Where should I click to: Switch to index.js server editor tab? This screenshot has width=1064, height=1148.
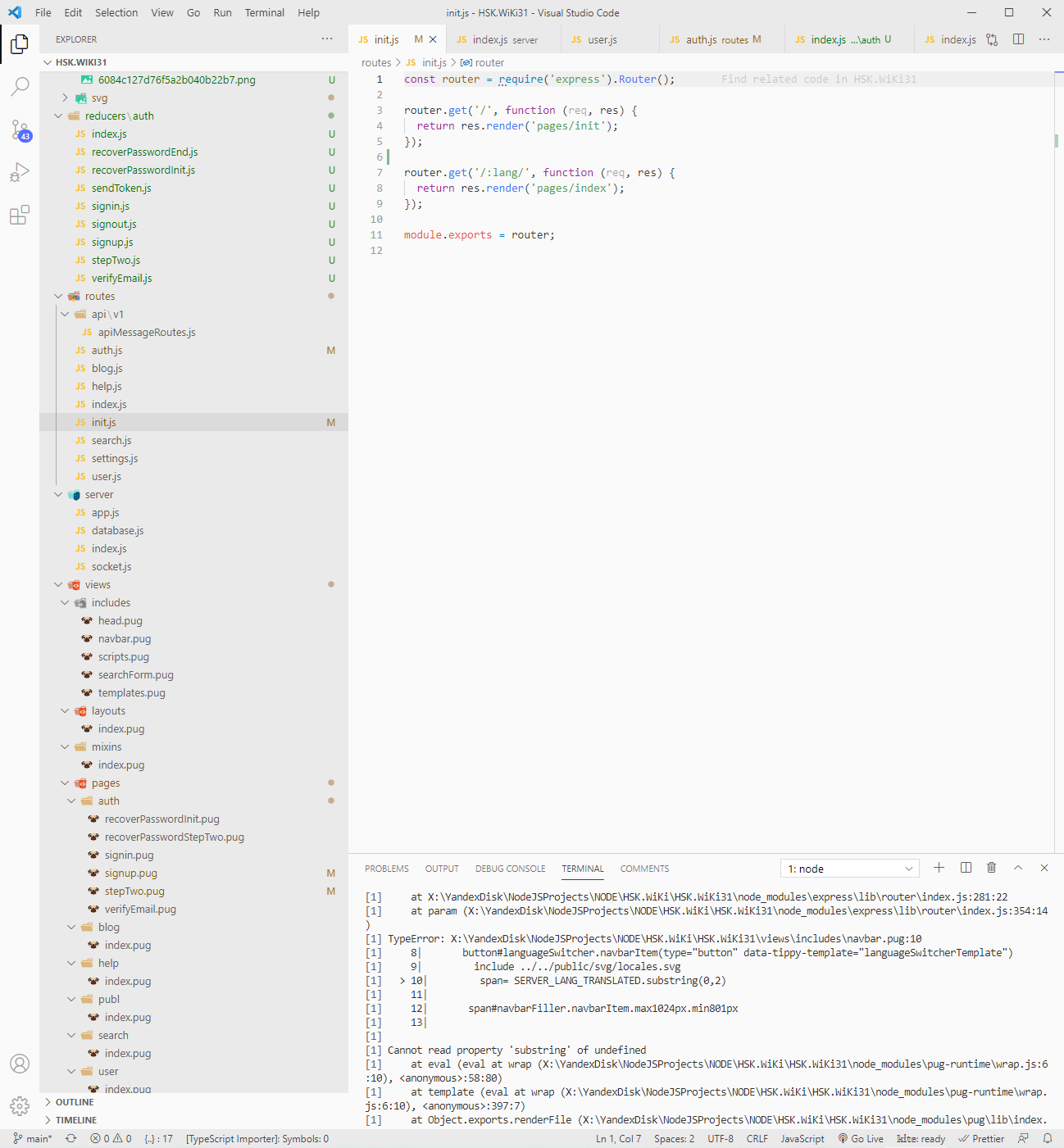click(505, 39)
